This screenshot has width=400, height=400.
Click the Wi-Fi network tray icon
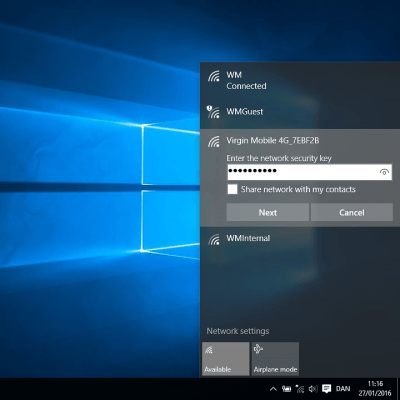[x=300, y=389]
